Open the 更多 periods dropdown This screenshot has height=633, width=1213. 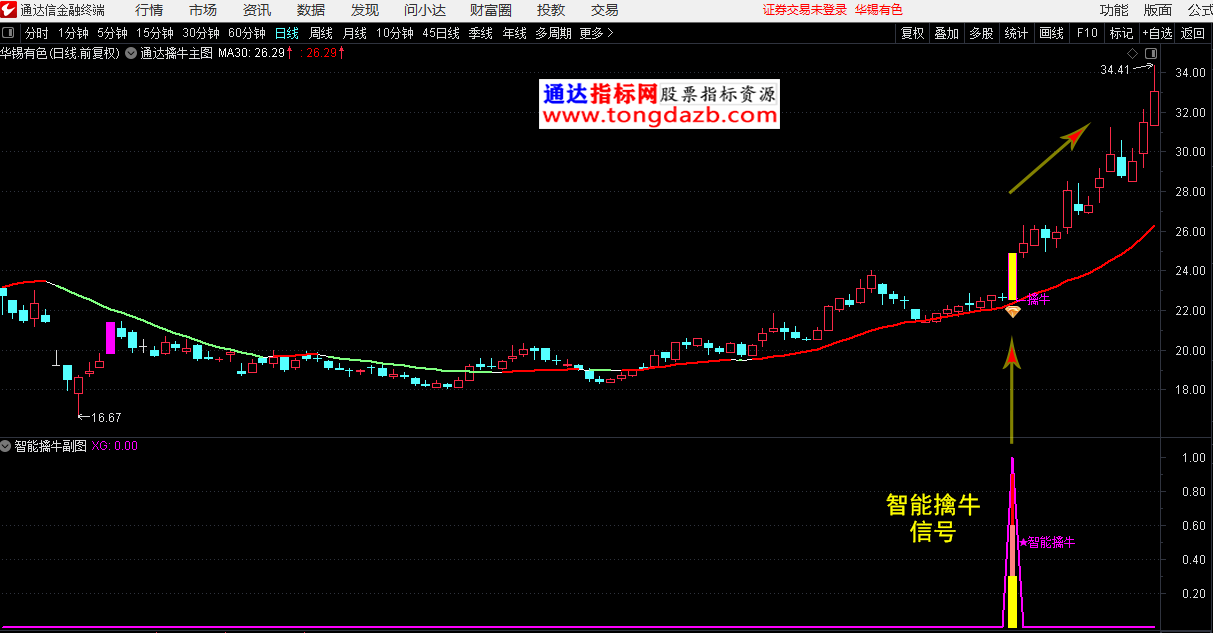point(597,33)
